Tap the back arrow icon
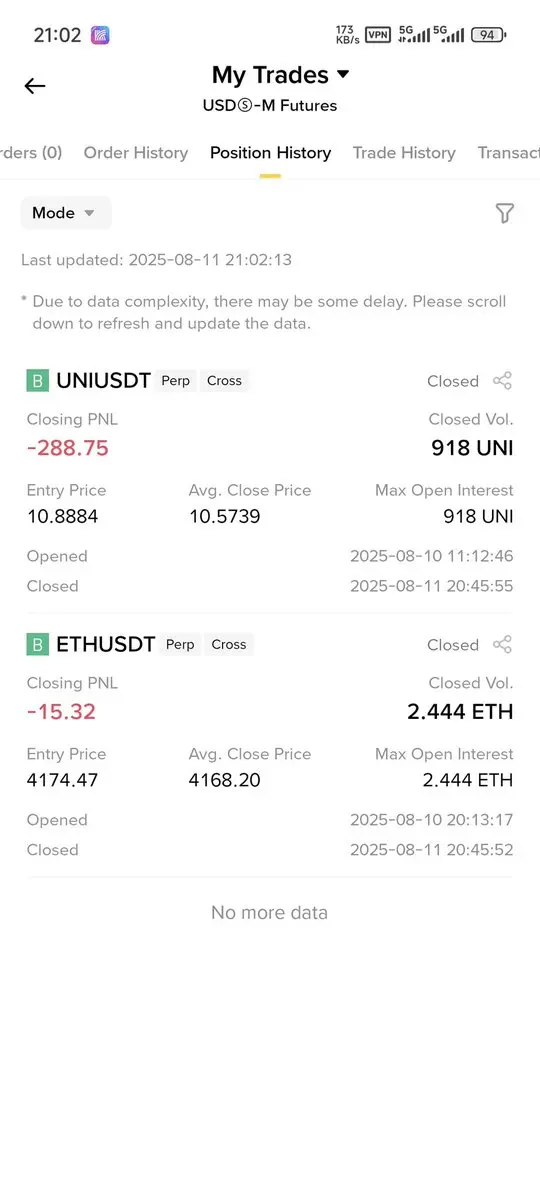The width and height of the screenshot is (540, 1199). 35,86
